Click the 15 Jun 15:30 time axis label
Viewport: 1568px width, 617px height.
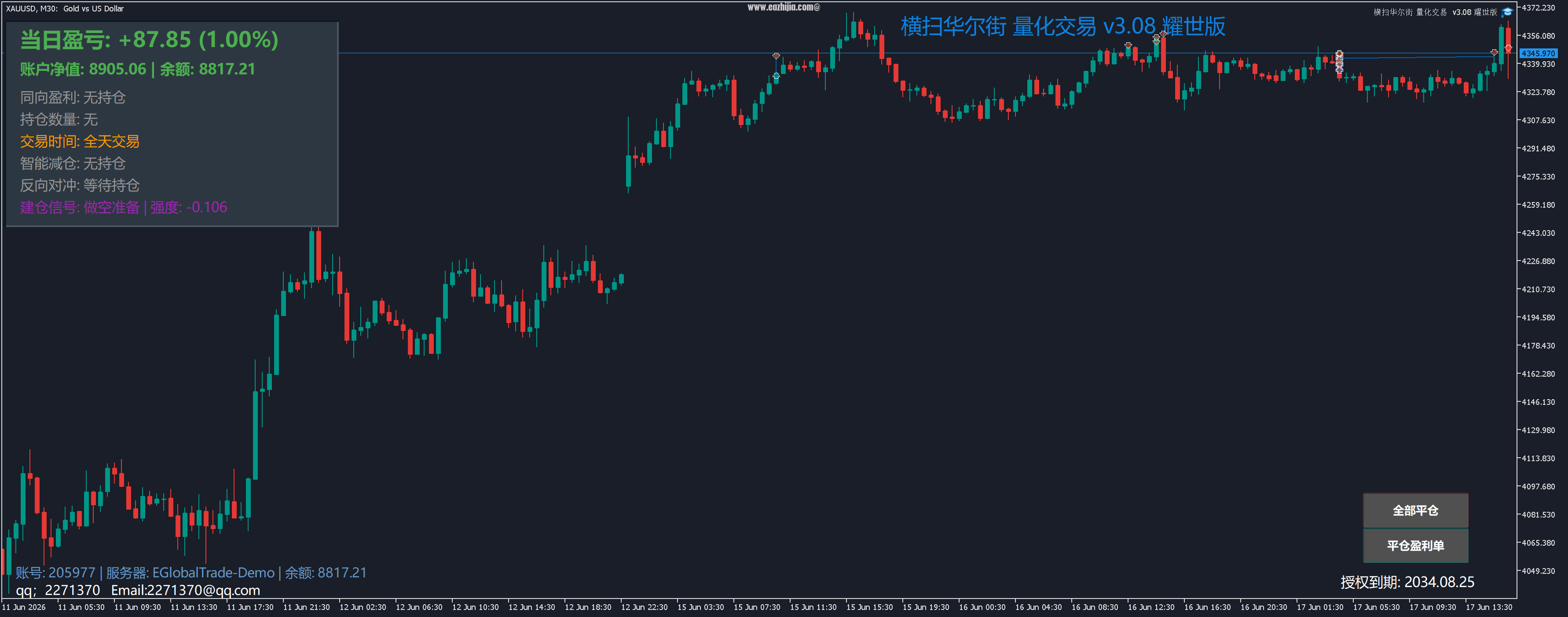[869, 607]
